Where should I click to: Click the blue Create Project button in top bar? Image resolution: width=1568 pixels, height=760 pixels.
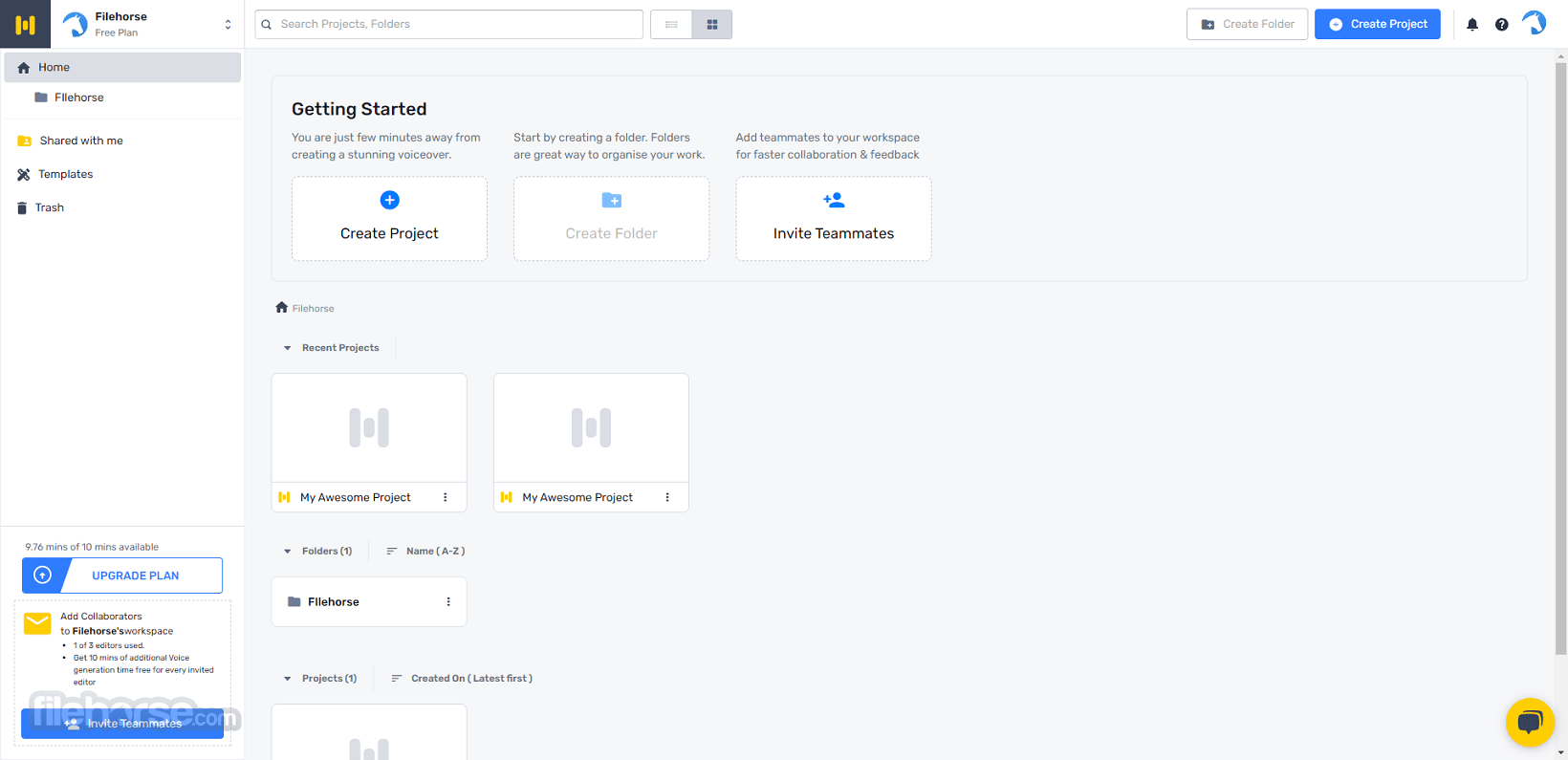click(1377, 24)
